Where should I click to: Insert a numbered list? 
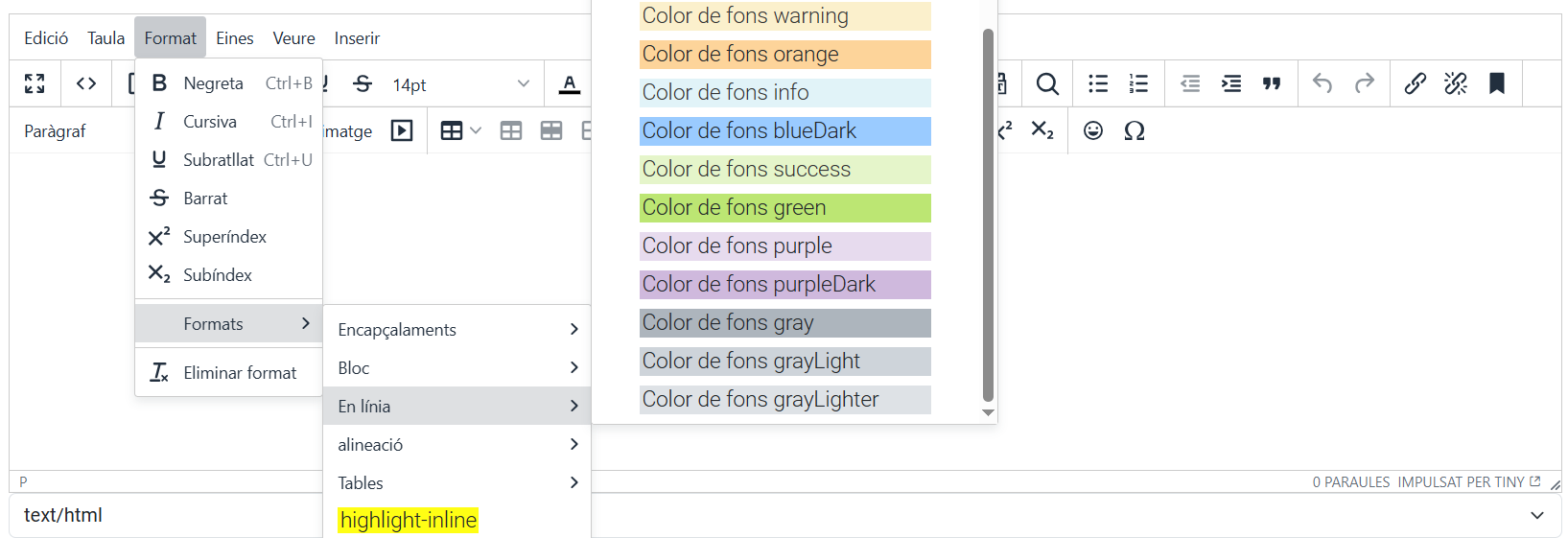pos(1138,84)
